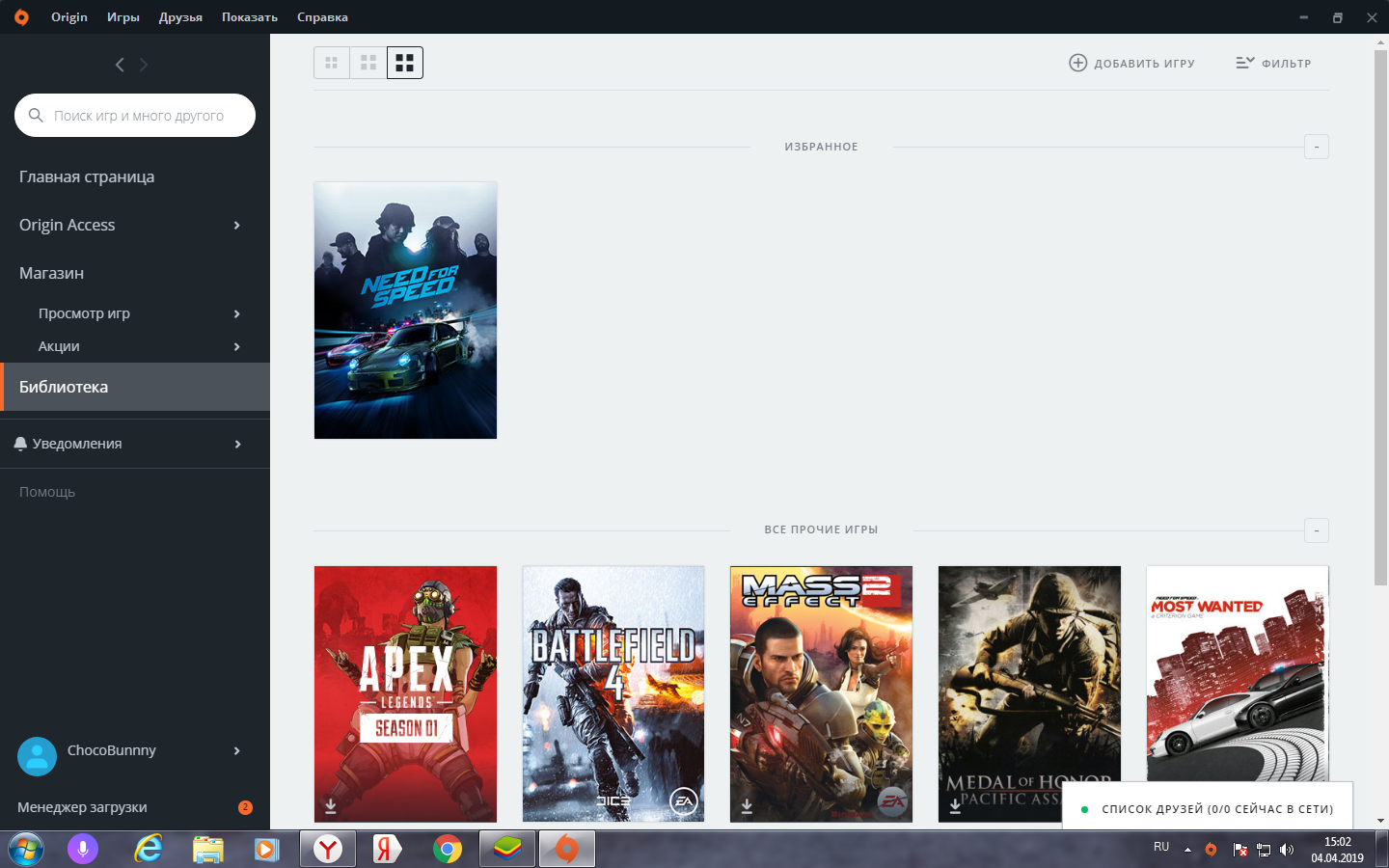Viewport: 1389px width, 868px height.
Task: Open Google Chrome from taskbar
Action: tap(447, 850)
